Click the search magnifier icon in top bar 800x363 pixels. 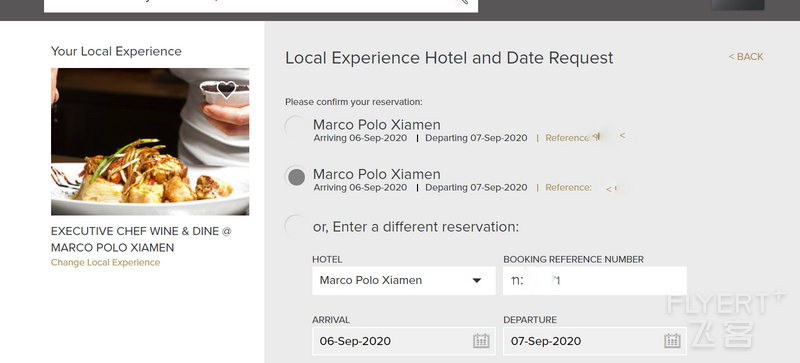coord(461,2)
